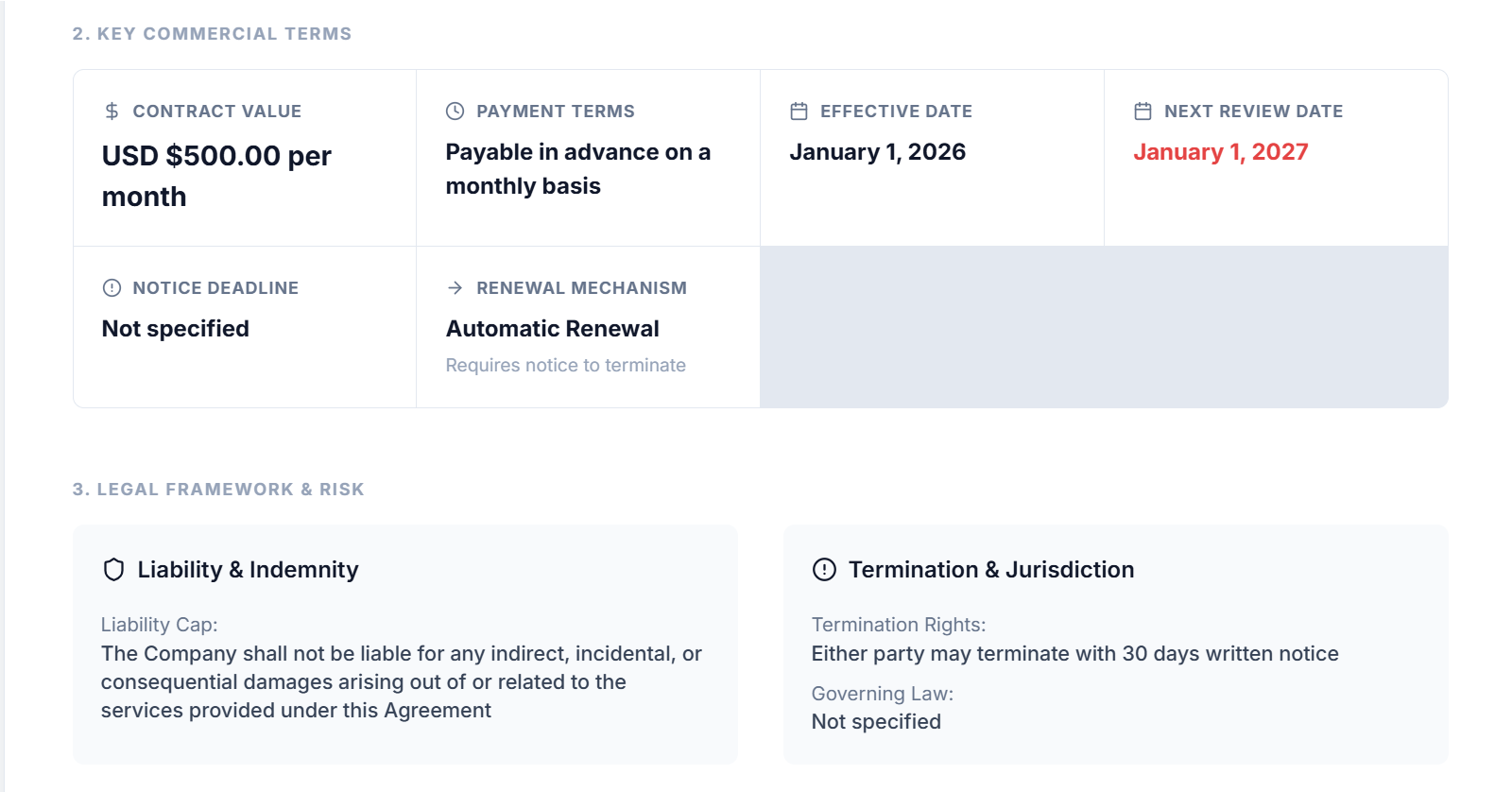Viewport: 1512px width, 792px height.
Task: Click the clock icon next to Payment Terms
Action: coord(454,111)
